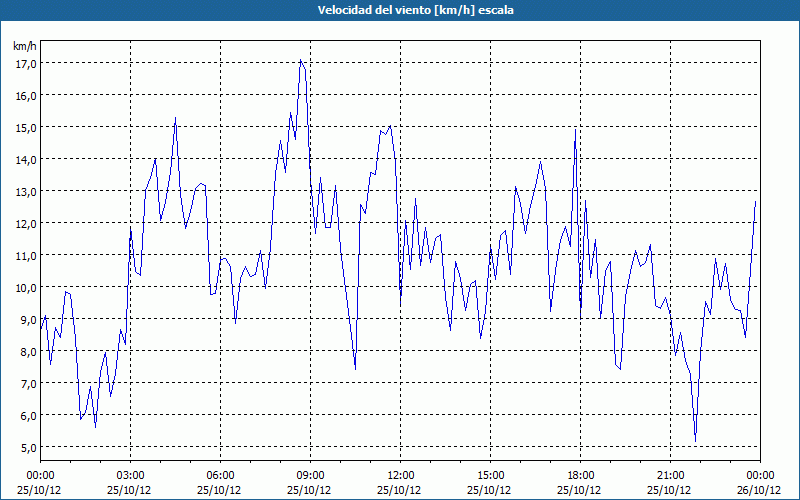This screenshot has height=500, width=800.
Task: Click the 10,0 y-axis value
Action: (26, 287)
